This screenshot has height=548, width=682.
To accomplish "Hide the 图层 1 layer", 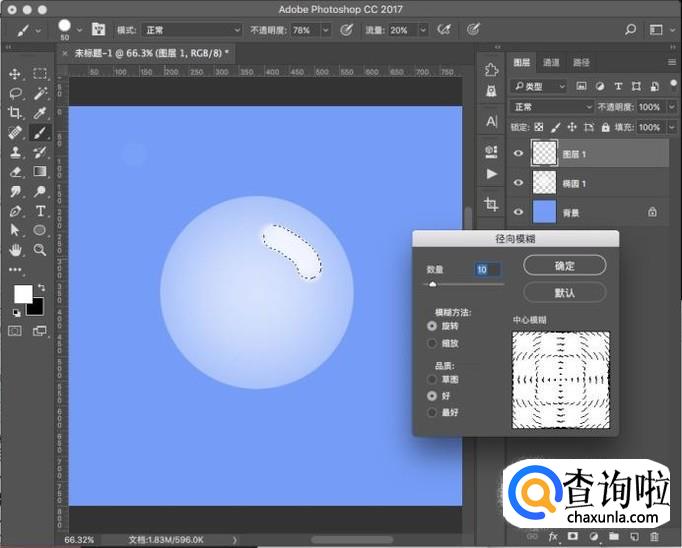I will click(x=518, y=153).
